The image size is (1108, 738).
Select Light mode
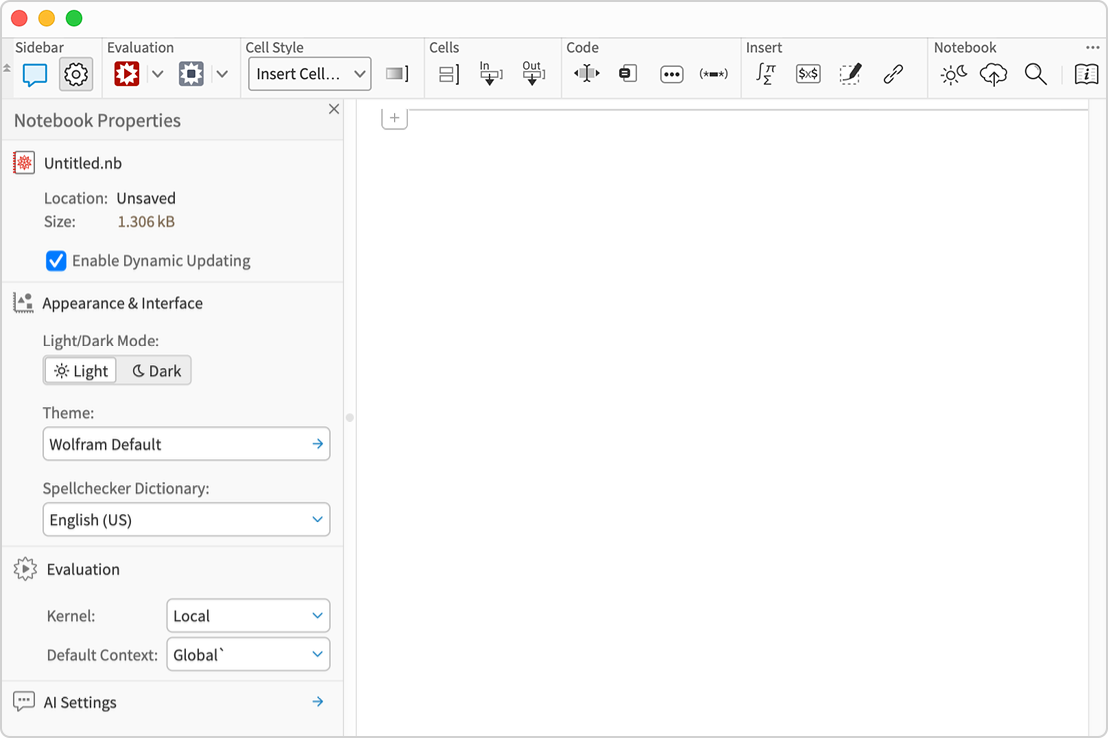[81, 371]
